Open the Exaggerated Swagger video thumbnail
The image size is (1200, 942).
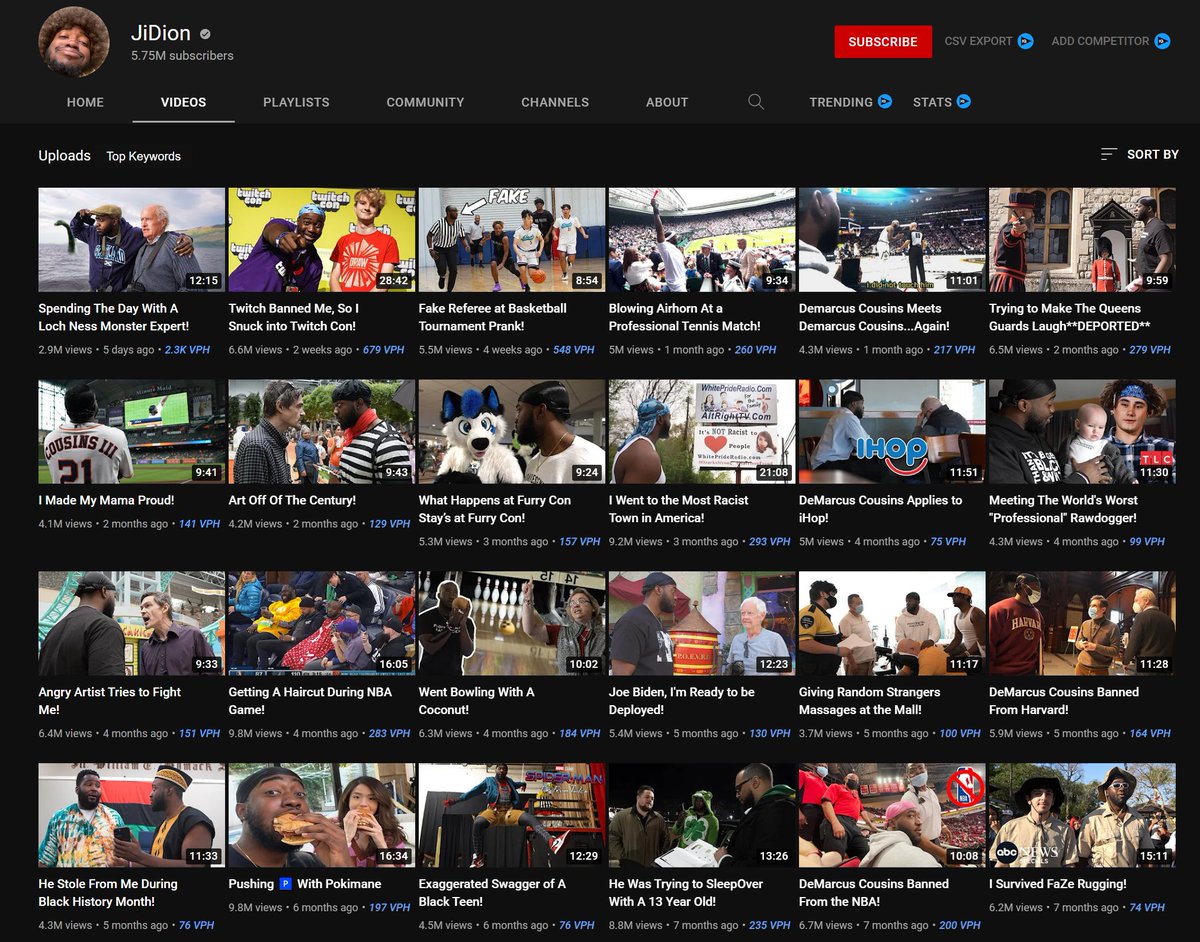[x=512, y=816]
